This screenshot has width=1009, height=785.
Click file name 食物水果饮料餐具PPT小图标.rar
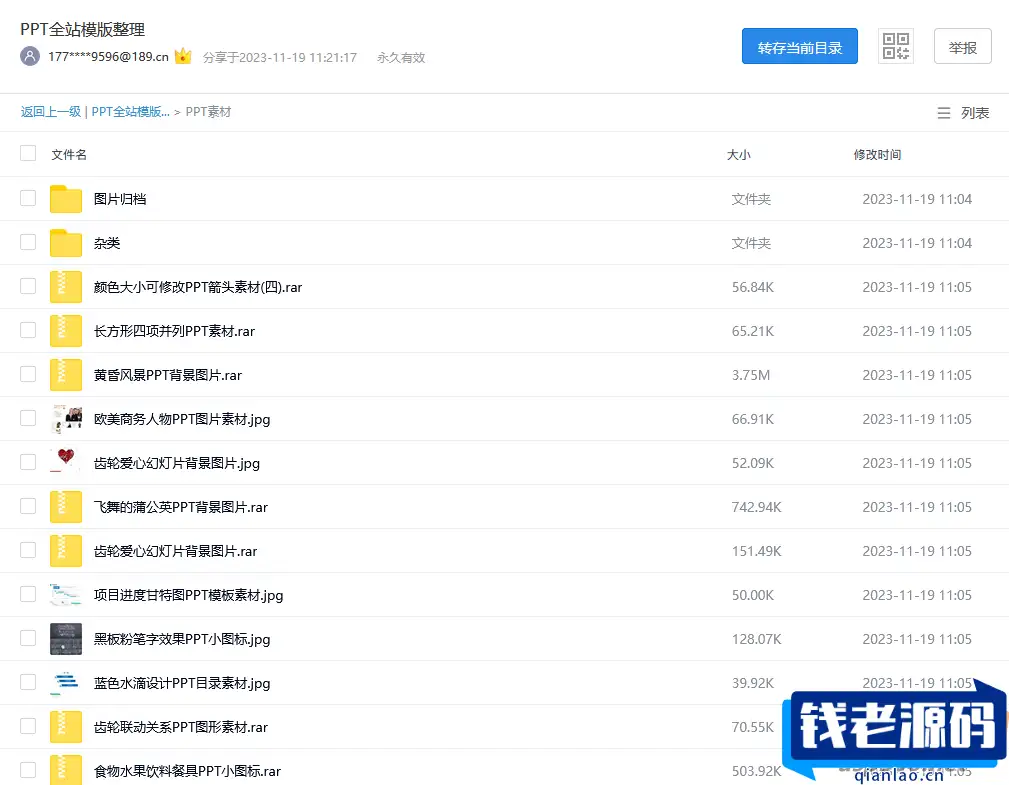(x=187, y=771)
